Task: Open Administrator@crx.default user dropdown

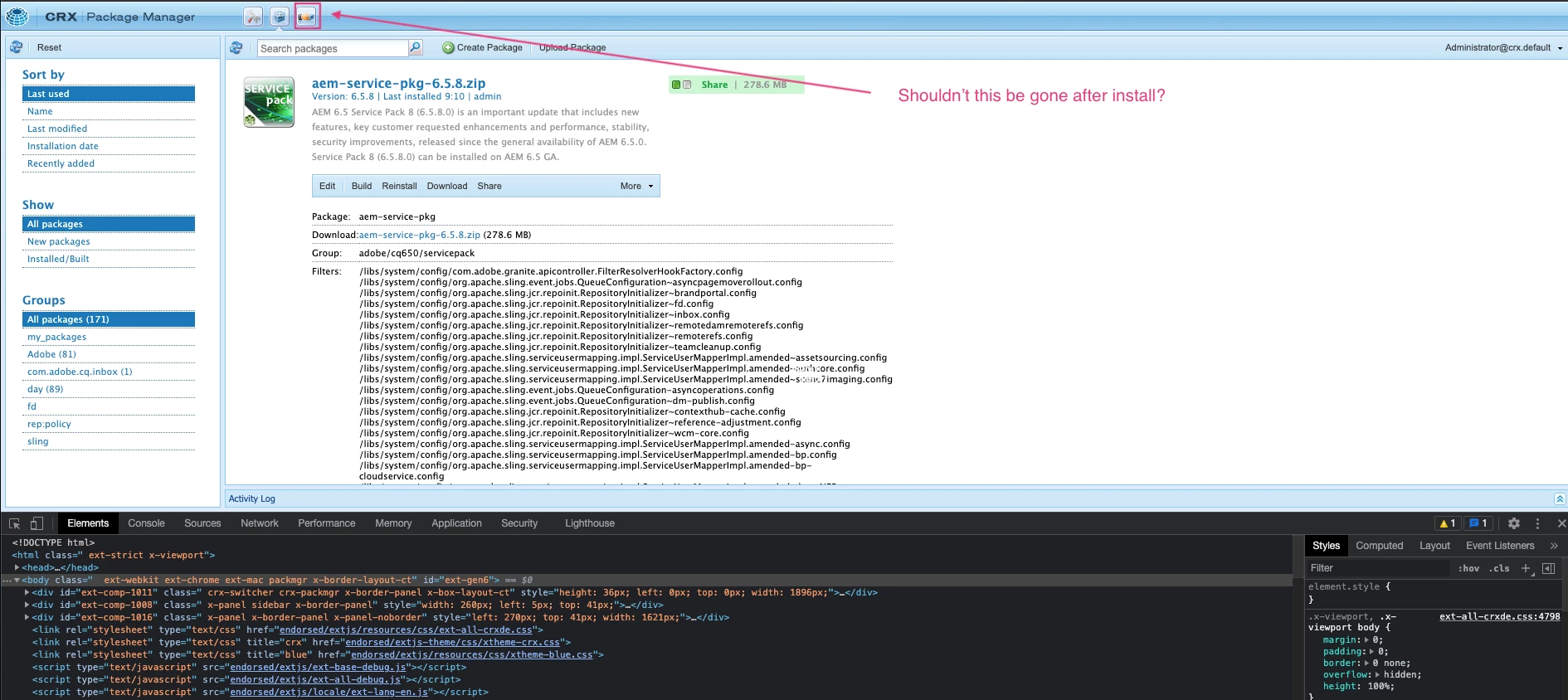Action: [x=1503, y=47]
